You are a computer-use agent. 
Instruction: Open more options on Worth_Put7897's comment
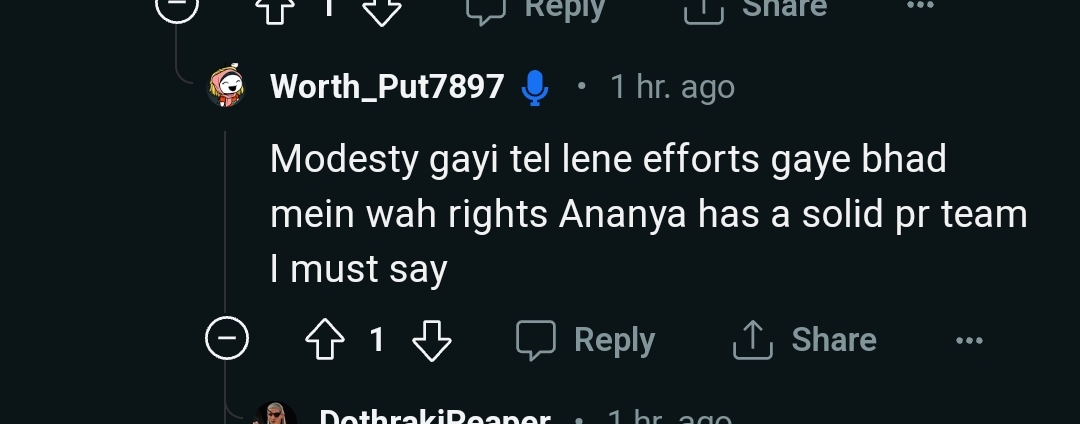[x=969, y=340]
